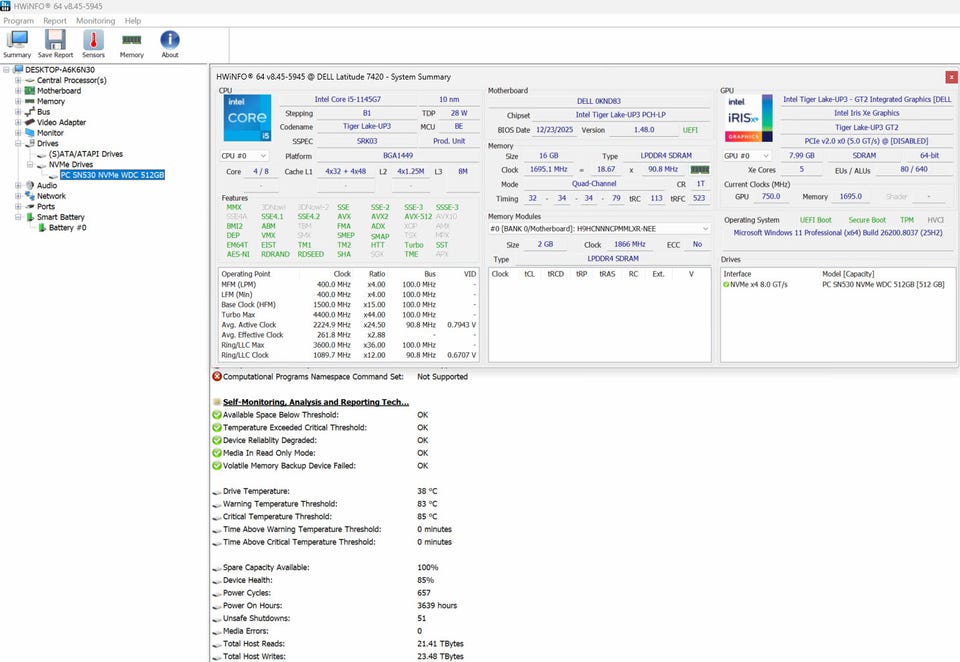Image resolution: width=960 pixels, height=662 pixels.
Task: Select Video Adapter in the tree
Action: 61,122
